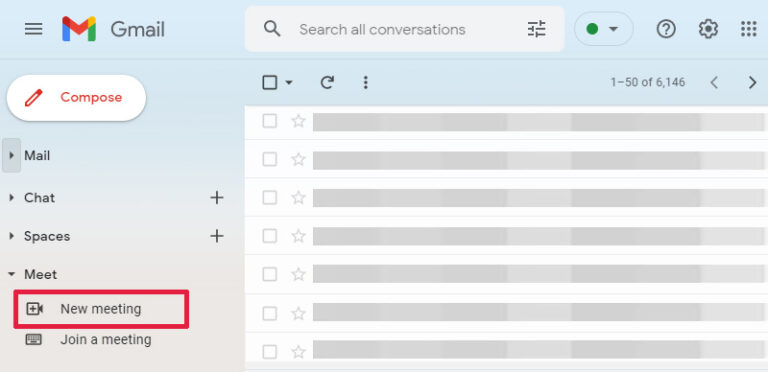Screen dimensions: 768x372
Task: Tick the select-all checkbox in the toolbar
Action: coord(270,82)
